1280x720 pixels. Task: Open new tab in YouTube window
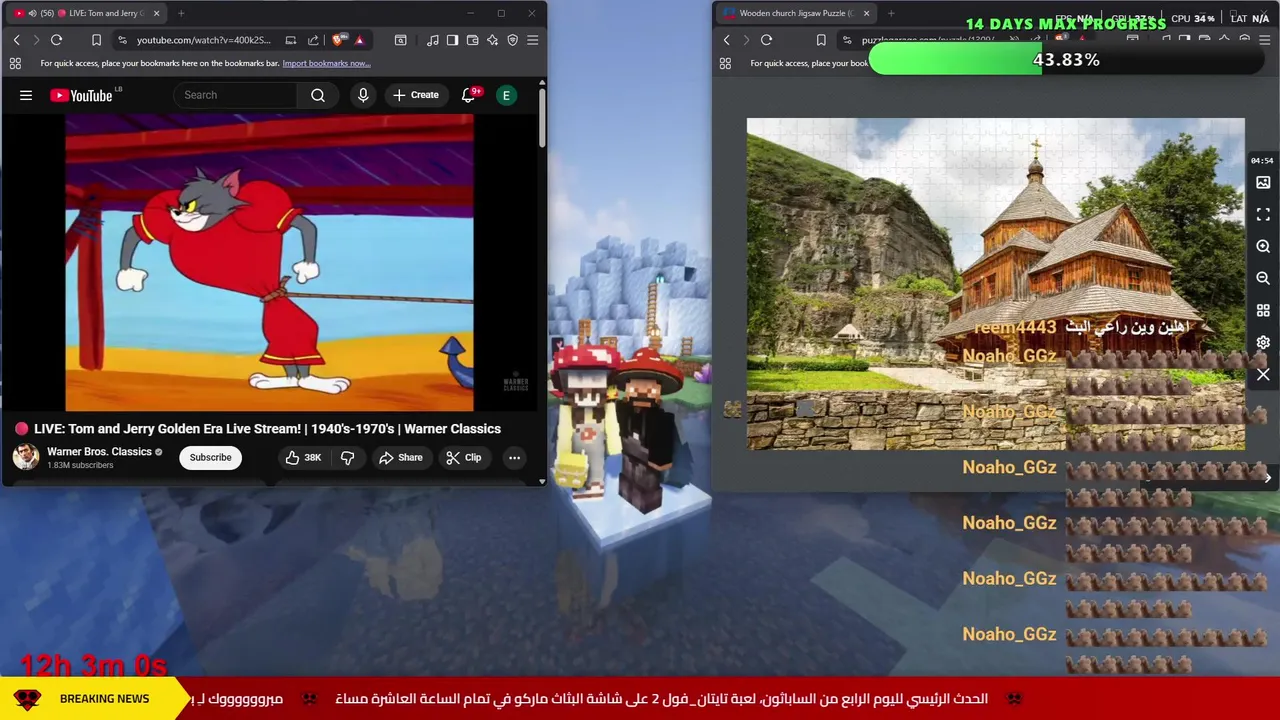coord(181,13)
